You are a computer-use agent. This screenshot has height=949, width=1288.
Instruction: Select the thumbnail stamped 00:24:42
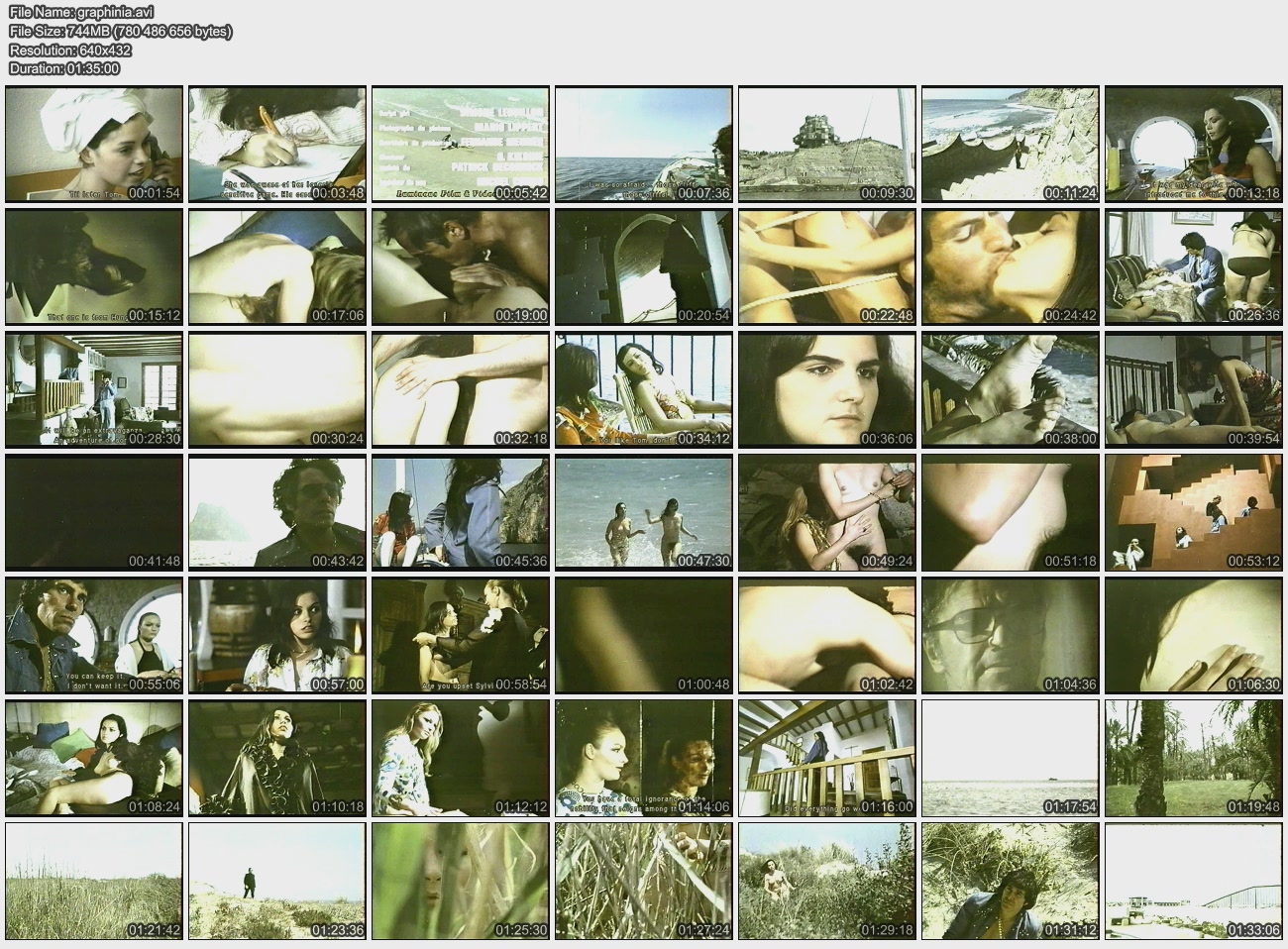pos(1011,267)
